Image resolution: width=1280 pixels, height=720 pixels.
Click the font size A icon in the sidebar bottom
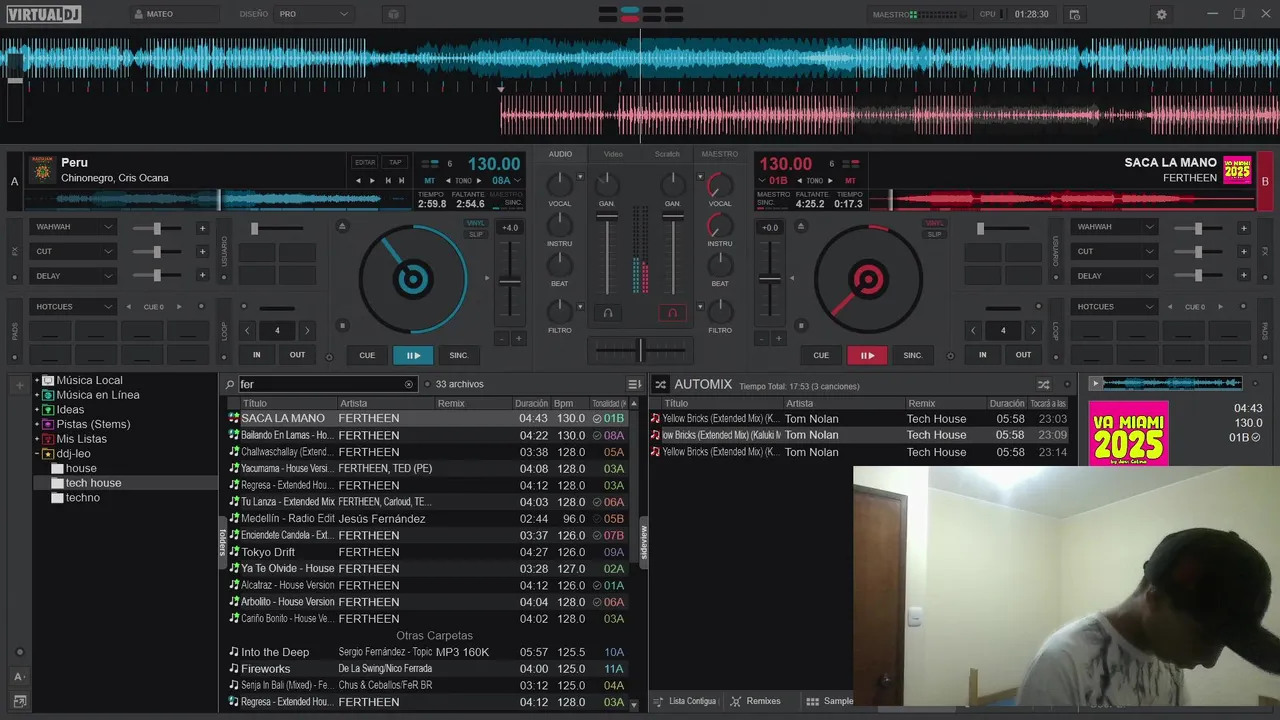coord(19,677)
